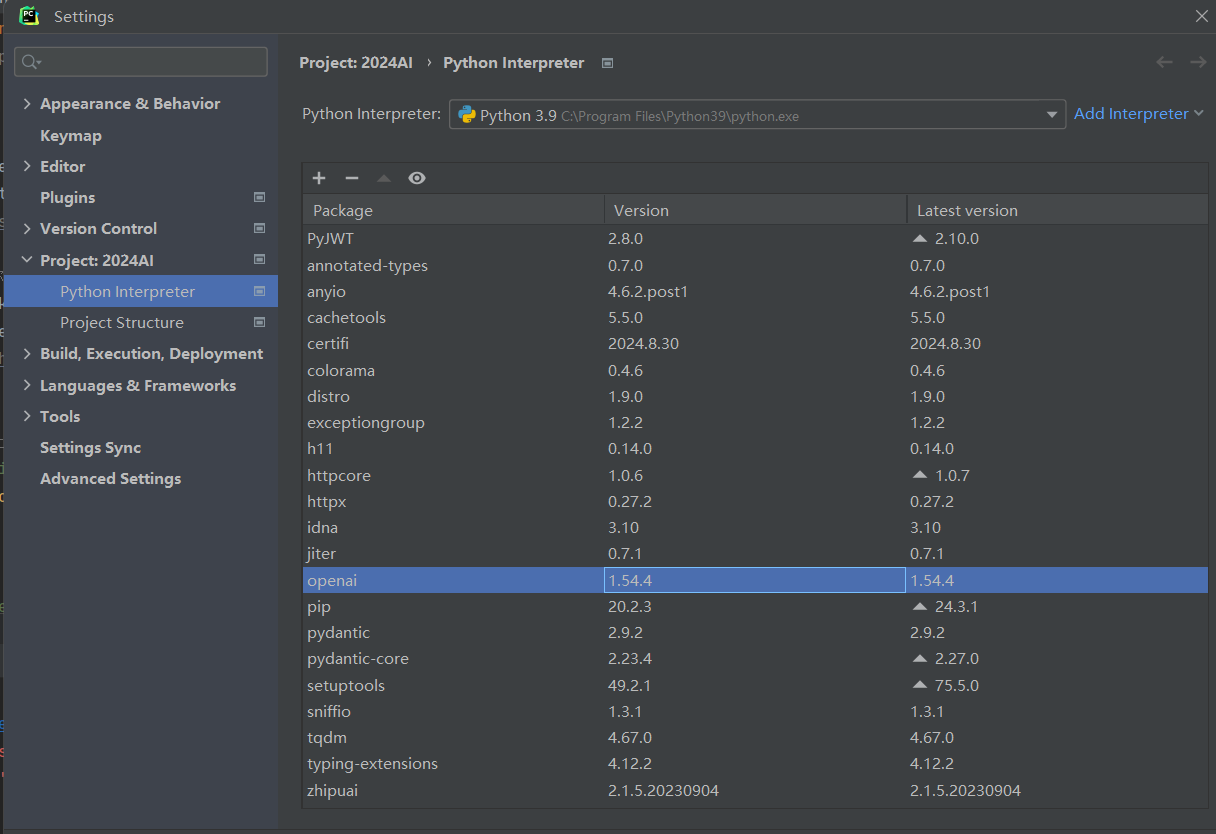This screenshot has height=834, width=1216.
Task: Click the plus icon to install package
Action: click(x=319, y=178)
